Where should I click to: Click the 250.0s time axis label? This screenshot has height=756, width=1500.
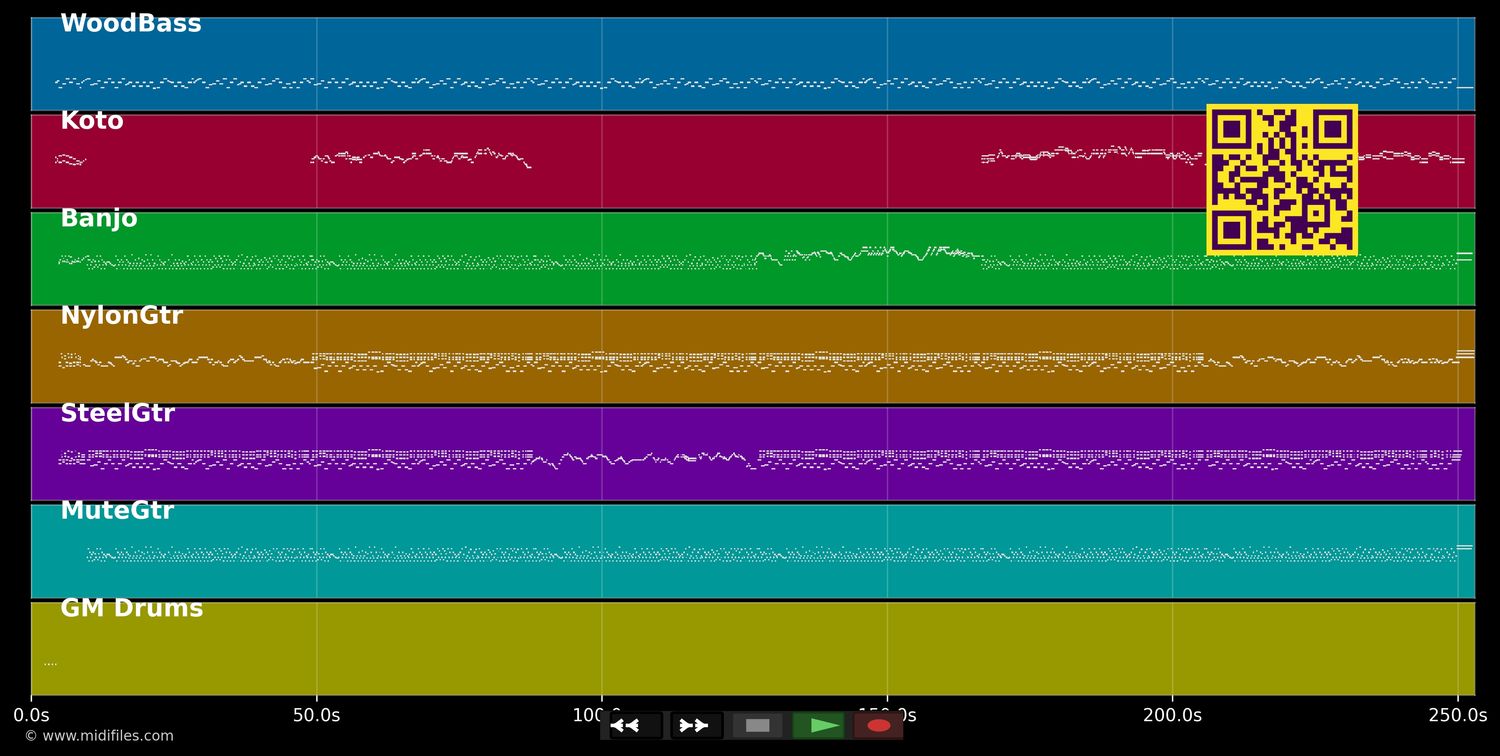click(x=1457, y=716)
